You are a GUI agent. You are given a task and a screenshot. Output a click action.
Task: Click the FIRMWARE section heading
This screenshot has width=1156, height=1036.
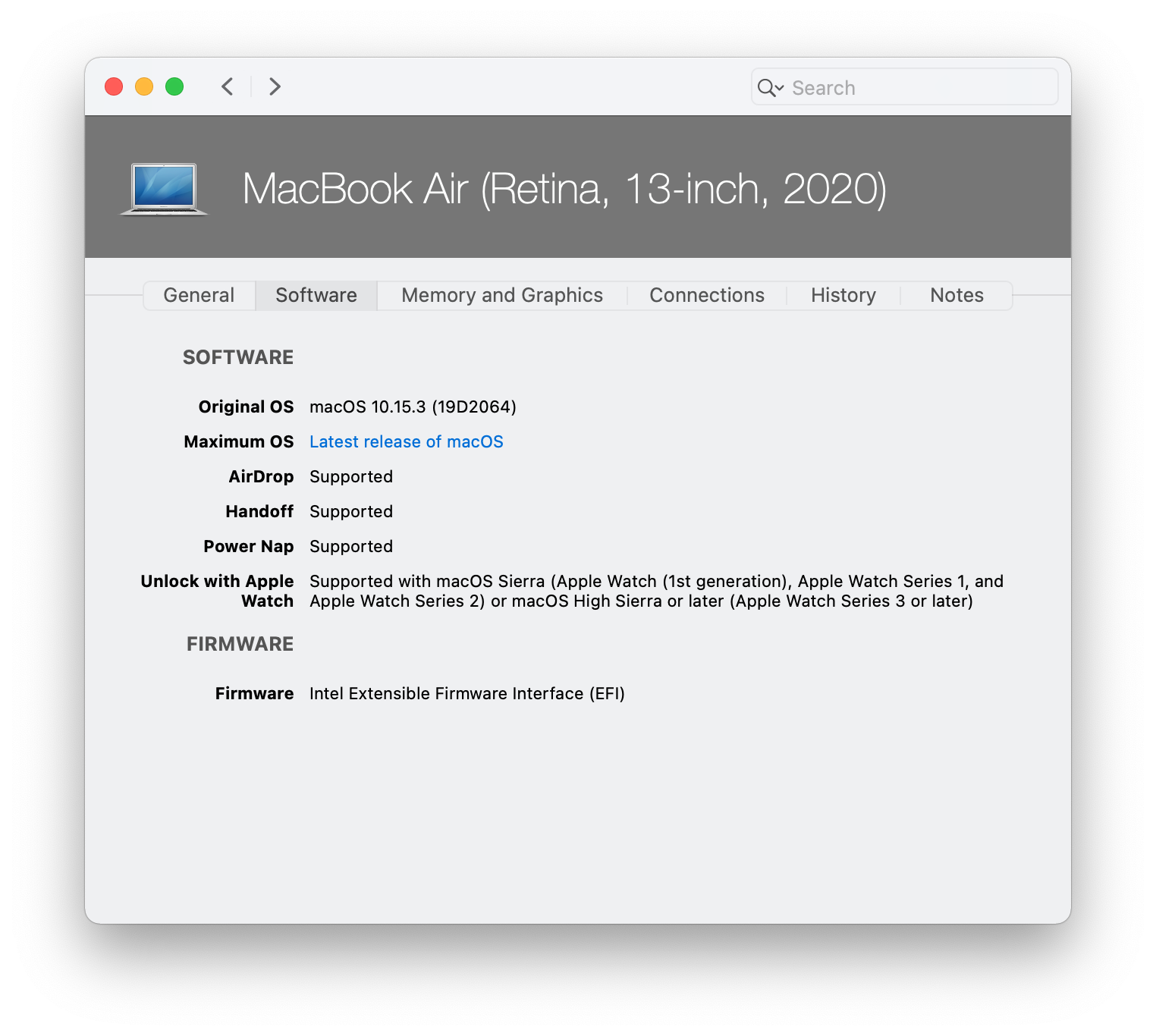240,644
